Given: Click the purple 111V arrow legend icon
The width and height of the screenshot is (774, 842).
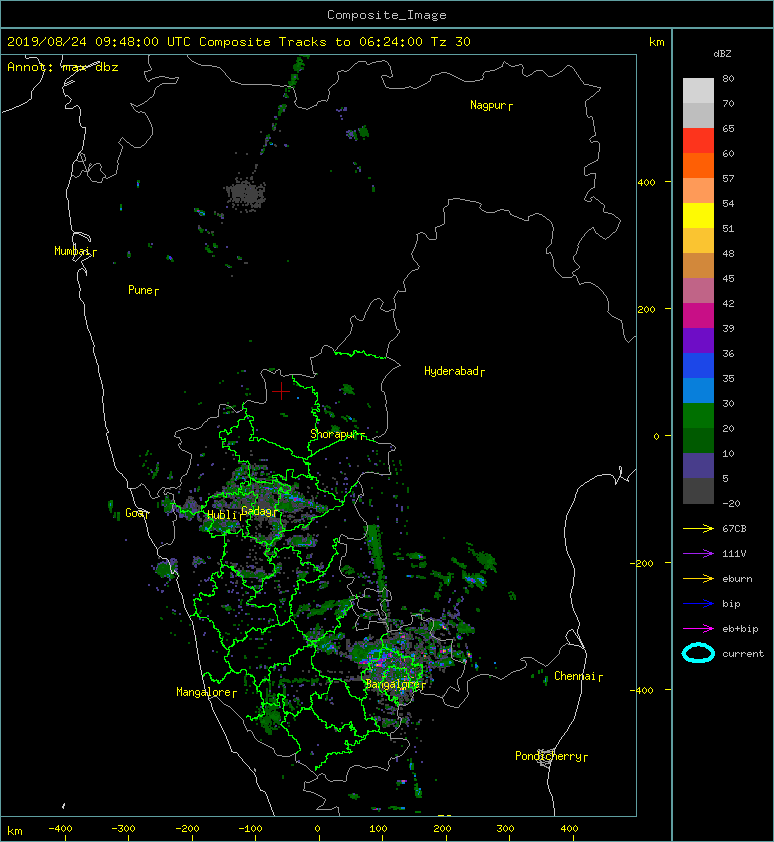Looking at the screenshot, I should [x=698, y=554].
